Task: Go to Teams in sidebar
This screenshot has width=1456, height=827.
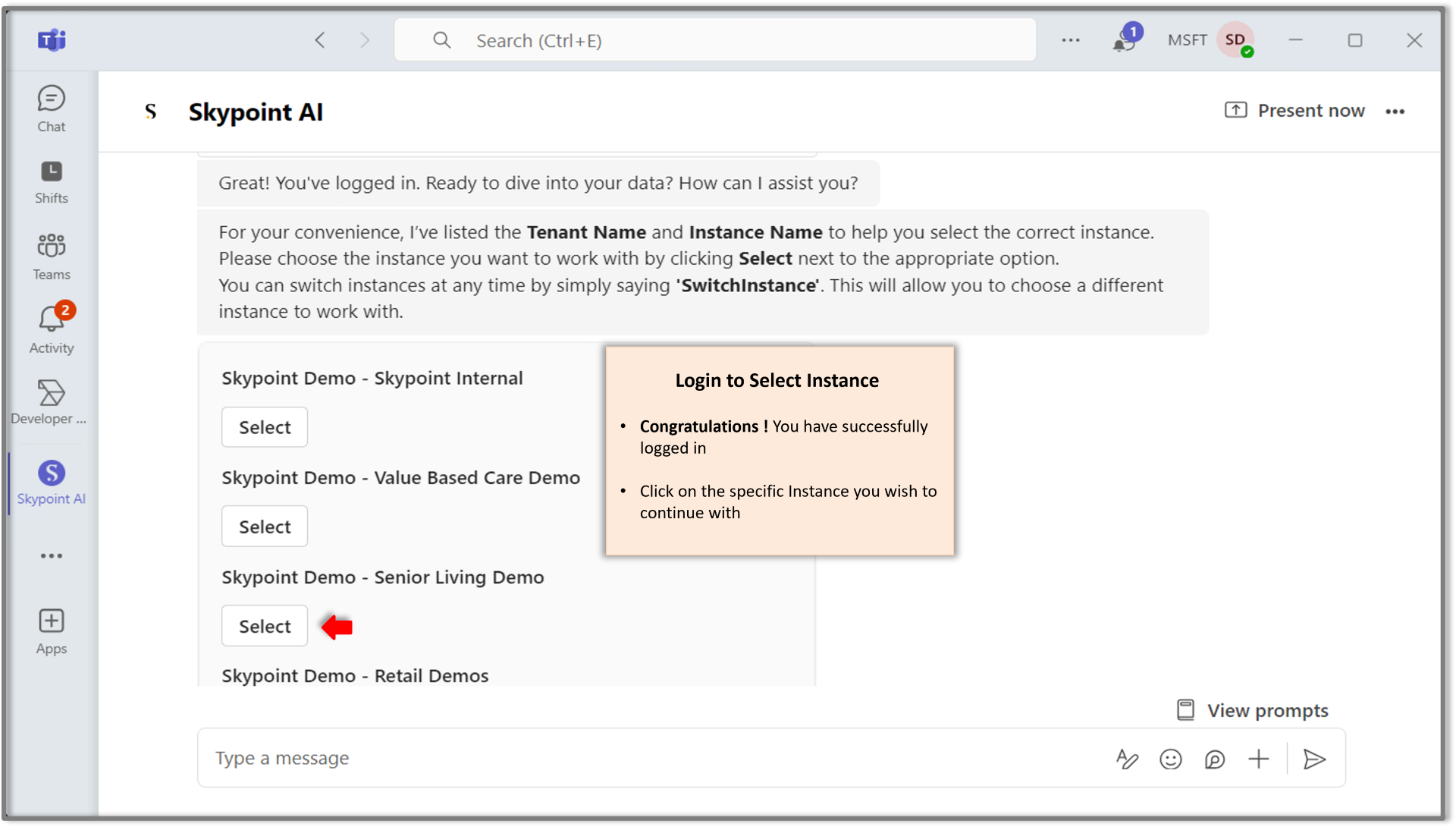Action: pyautogui.click(x=52, y=257)
